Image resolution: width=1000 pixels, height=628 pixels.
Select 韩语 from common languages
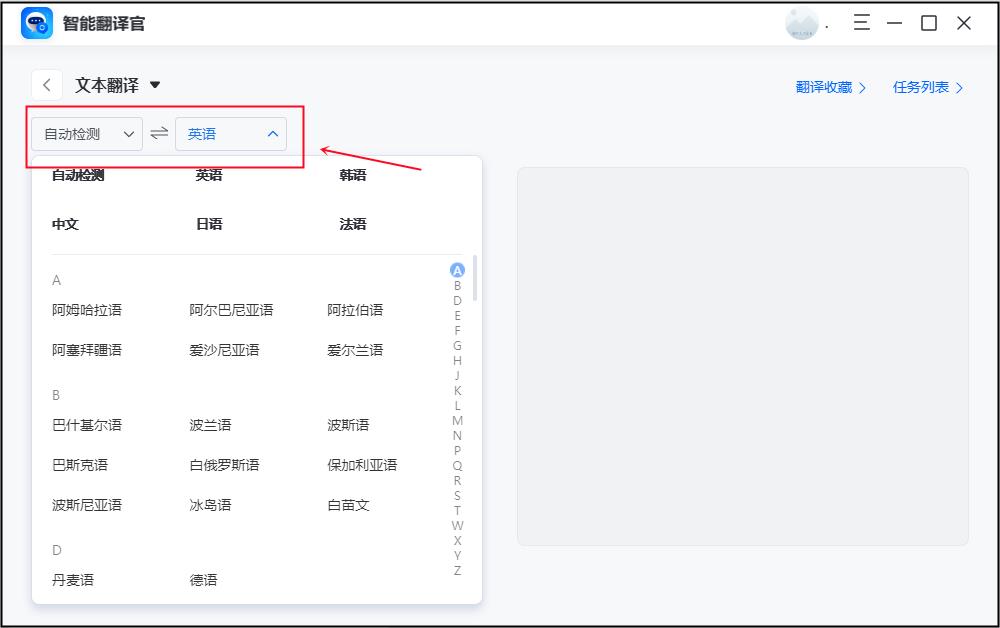353,175
